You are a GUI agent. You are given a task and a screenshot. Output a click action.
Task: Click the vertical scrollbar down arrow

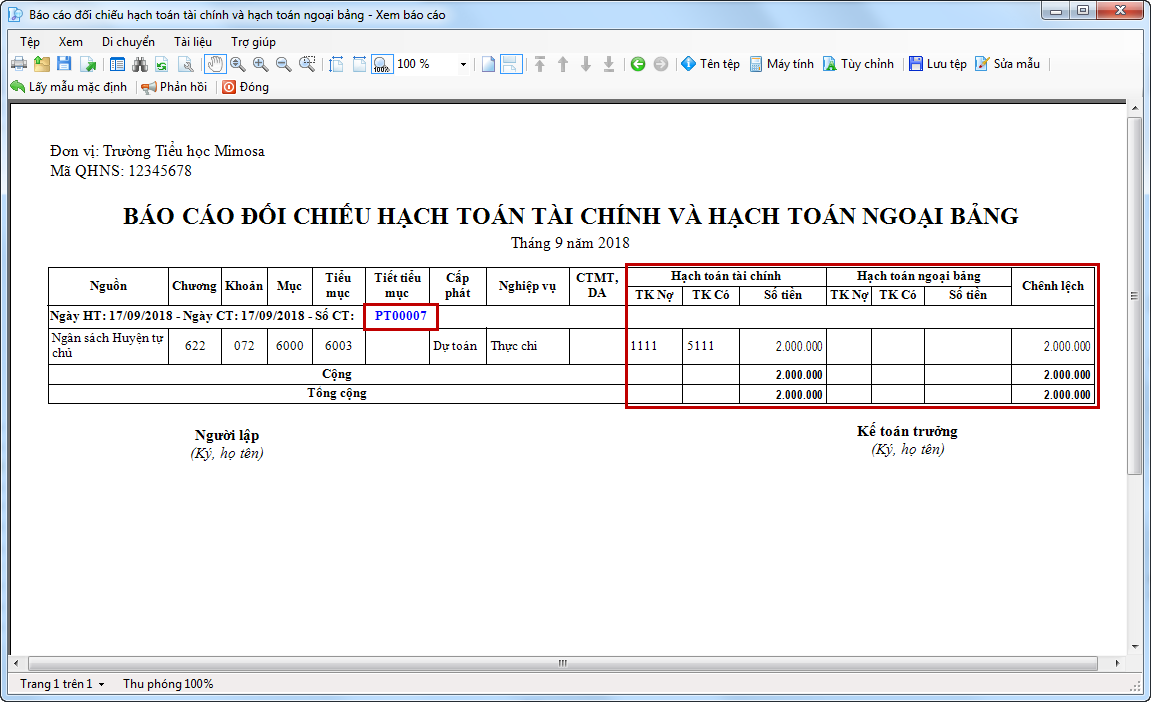[x=1135, y=647]
